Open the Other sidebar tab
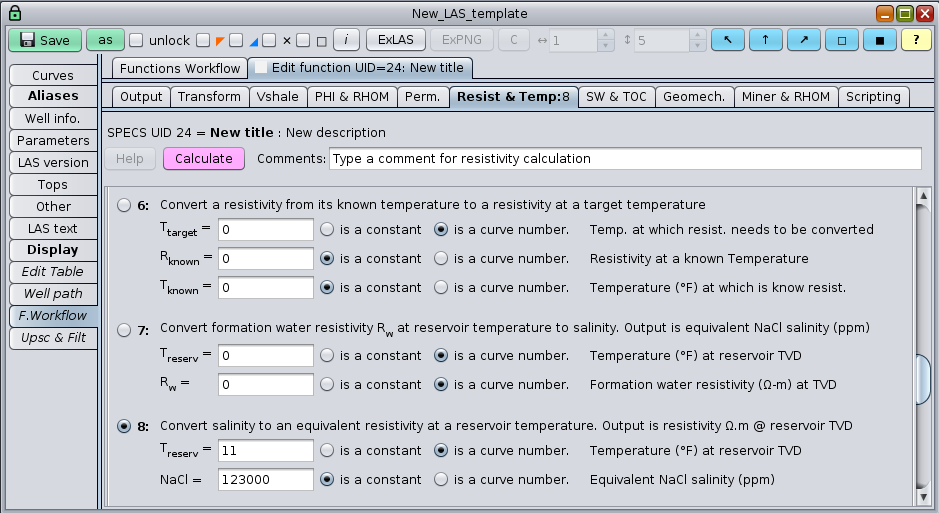Screen dimensions: 939x513 coord(53,207)
